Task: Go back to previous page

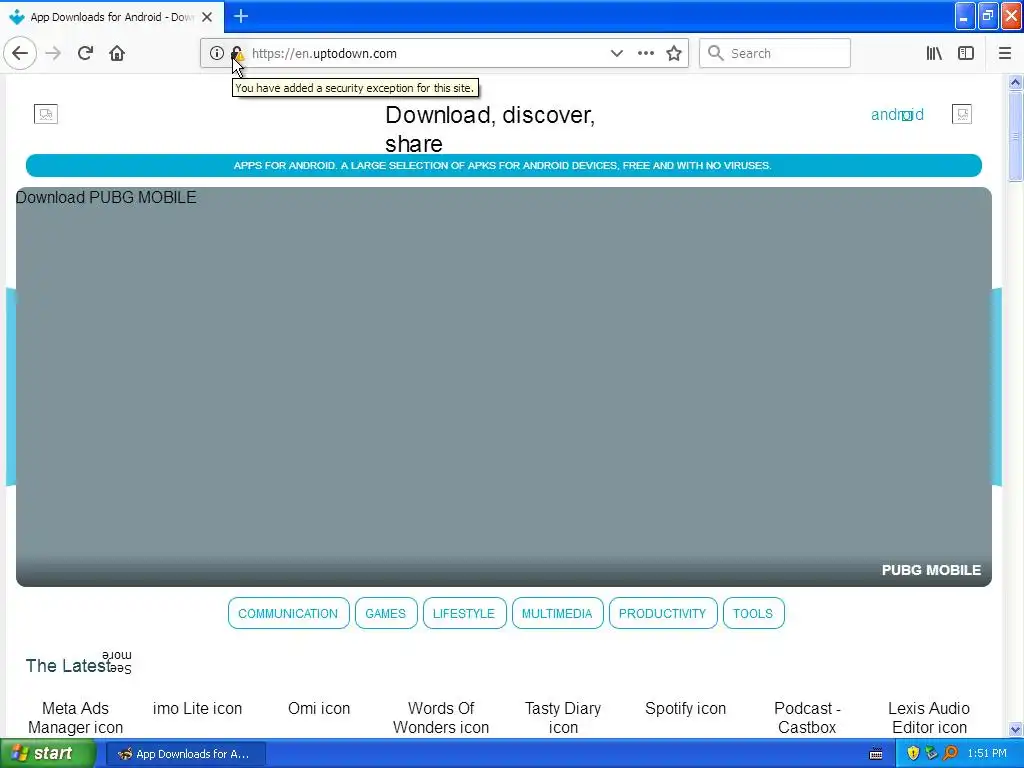Action: (x=20, y=53)
